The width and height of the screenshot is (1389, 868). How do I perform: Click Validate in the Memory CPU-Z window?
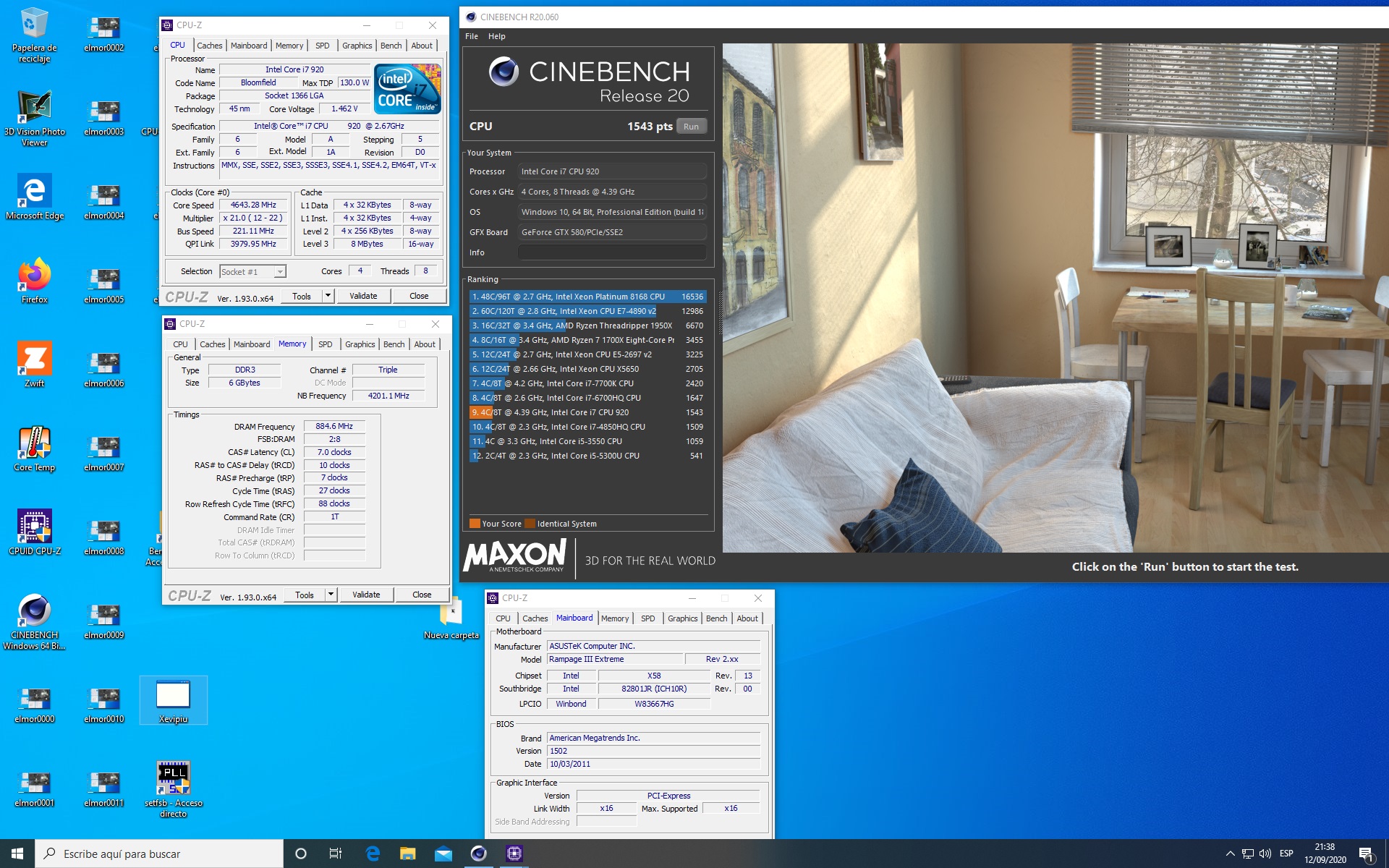point(366,595)
